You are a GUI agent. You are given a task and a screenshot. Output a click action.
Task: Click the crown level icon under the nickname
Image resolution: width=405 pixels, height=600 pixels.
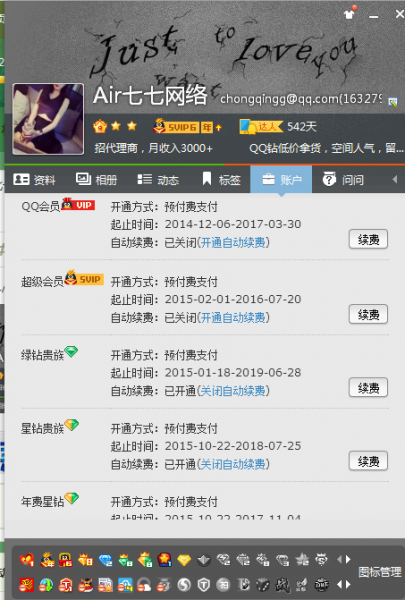click(x=100, y=126)
